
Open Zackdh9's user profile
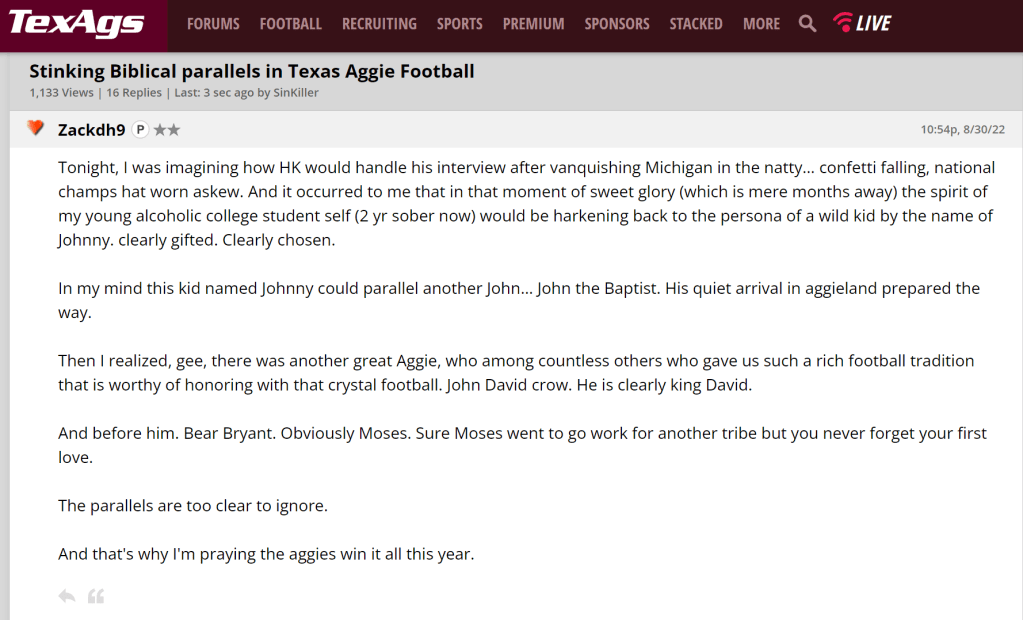(92, 129)
